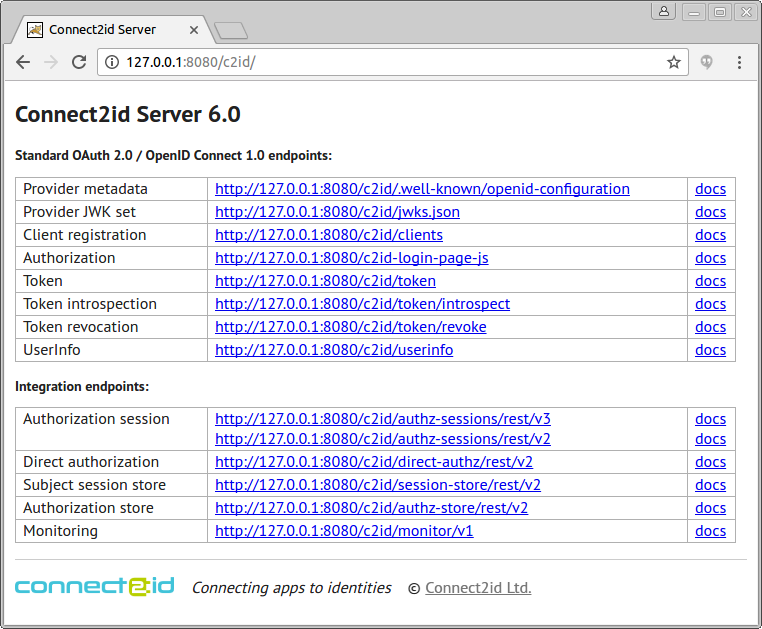Open docs for the UserInfo endpoint
The image size is (762, 629).
tap(710, 350)
